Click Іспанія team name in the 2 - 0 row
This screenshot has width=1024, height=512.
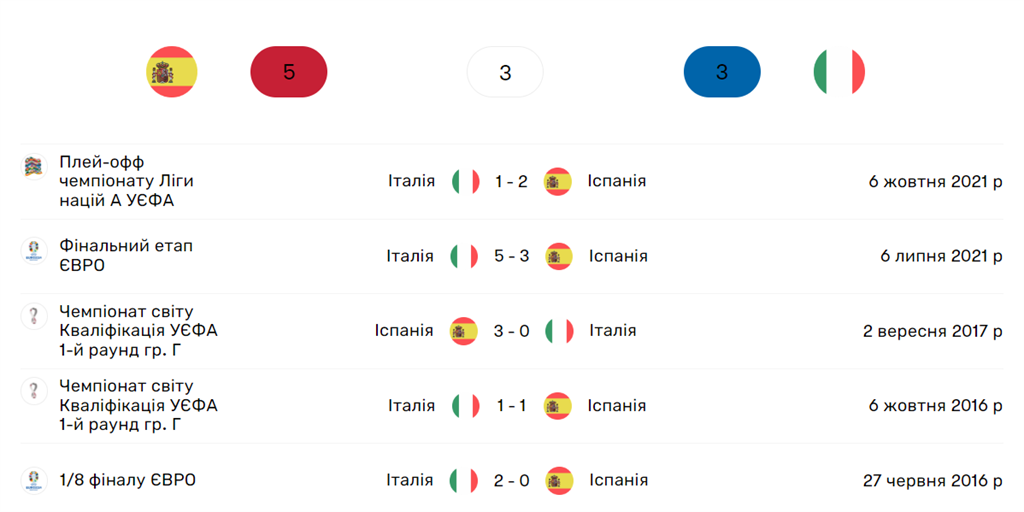click(618, 481)
